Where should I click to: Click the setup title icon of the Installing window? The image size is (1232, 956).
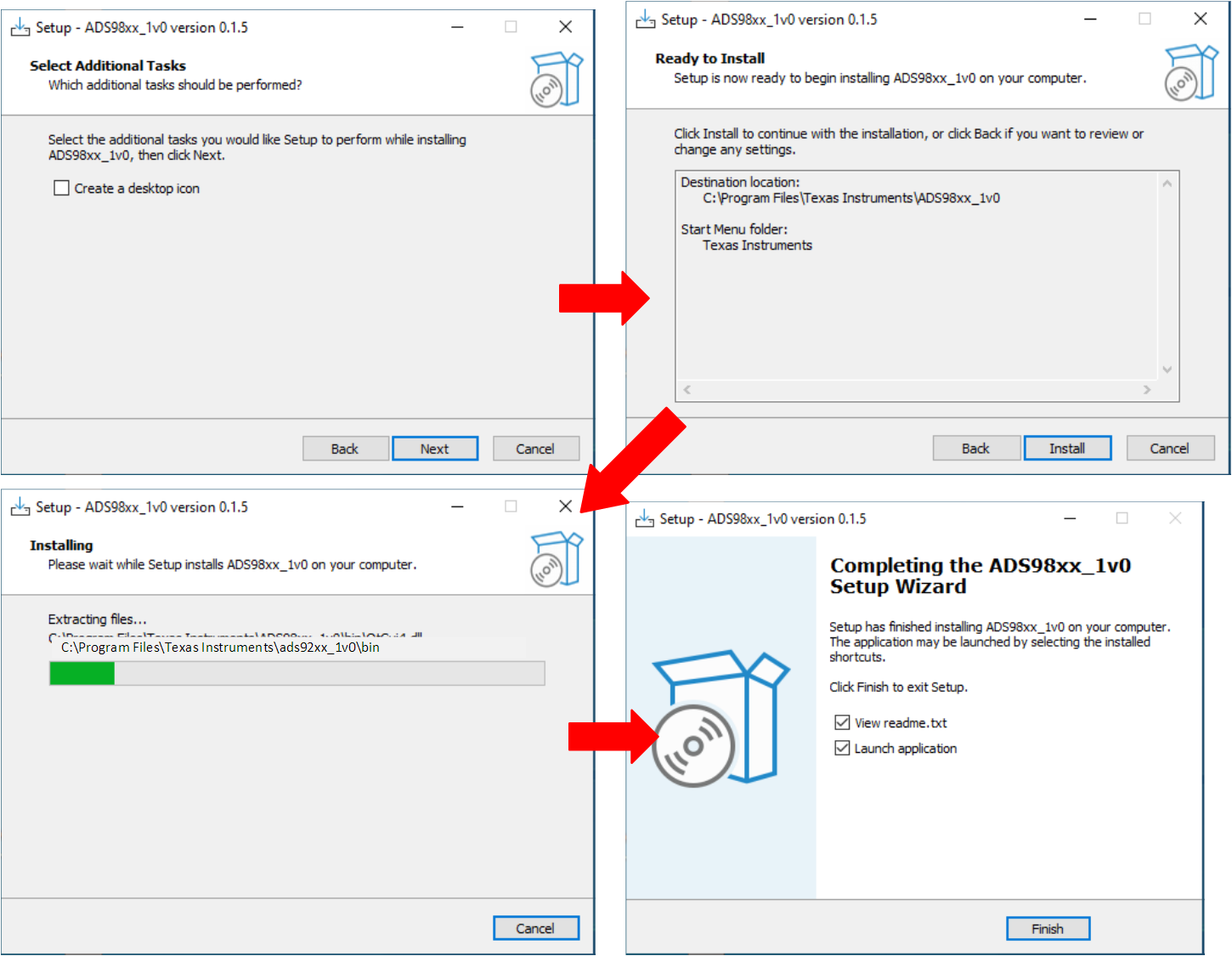point(20,507)
